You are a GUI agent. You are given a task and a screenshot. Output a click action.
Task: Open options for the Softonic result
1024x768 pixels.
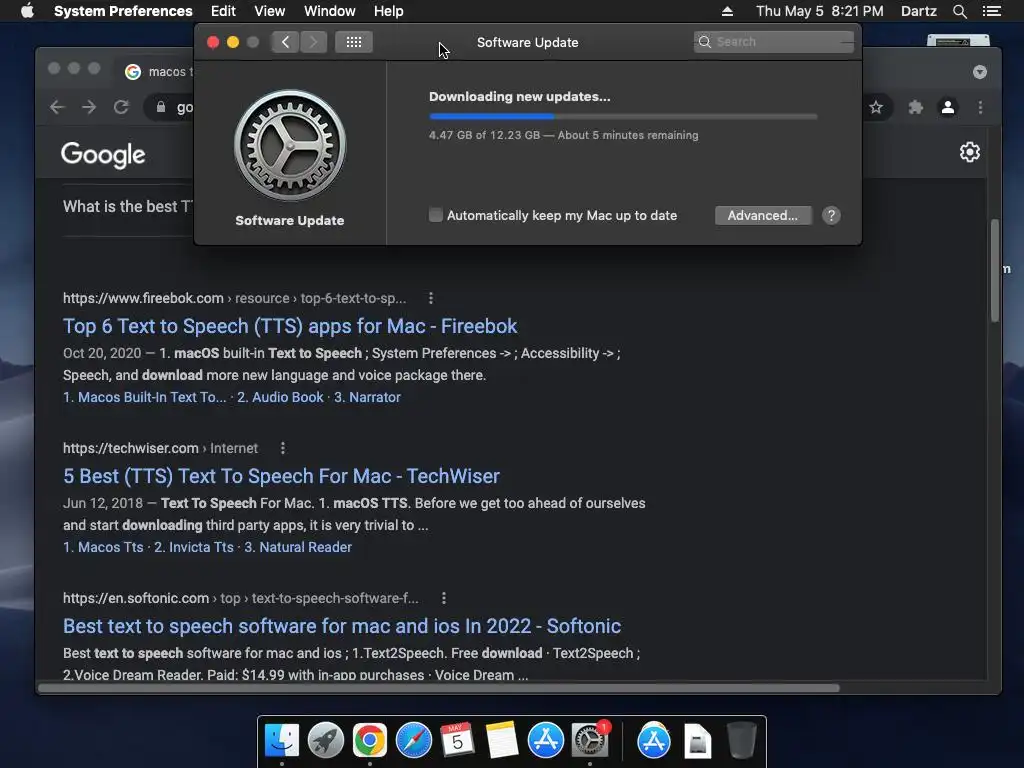443,598
